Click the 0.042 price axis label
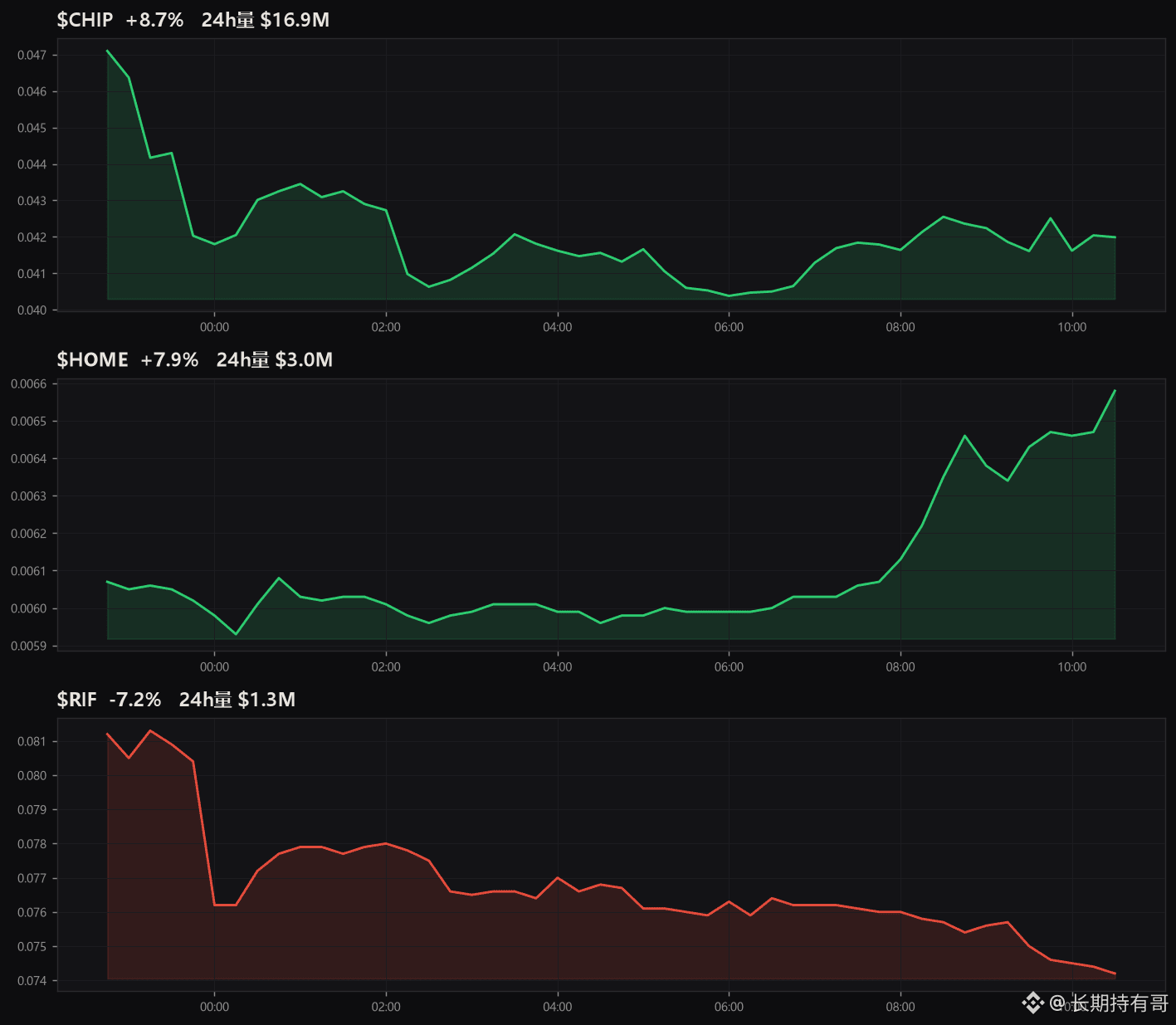The image size is (1176, 1025). pos(32,237)
